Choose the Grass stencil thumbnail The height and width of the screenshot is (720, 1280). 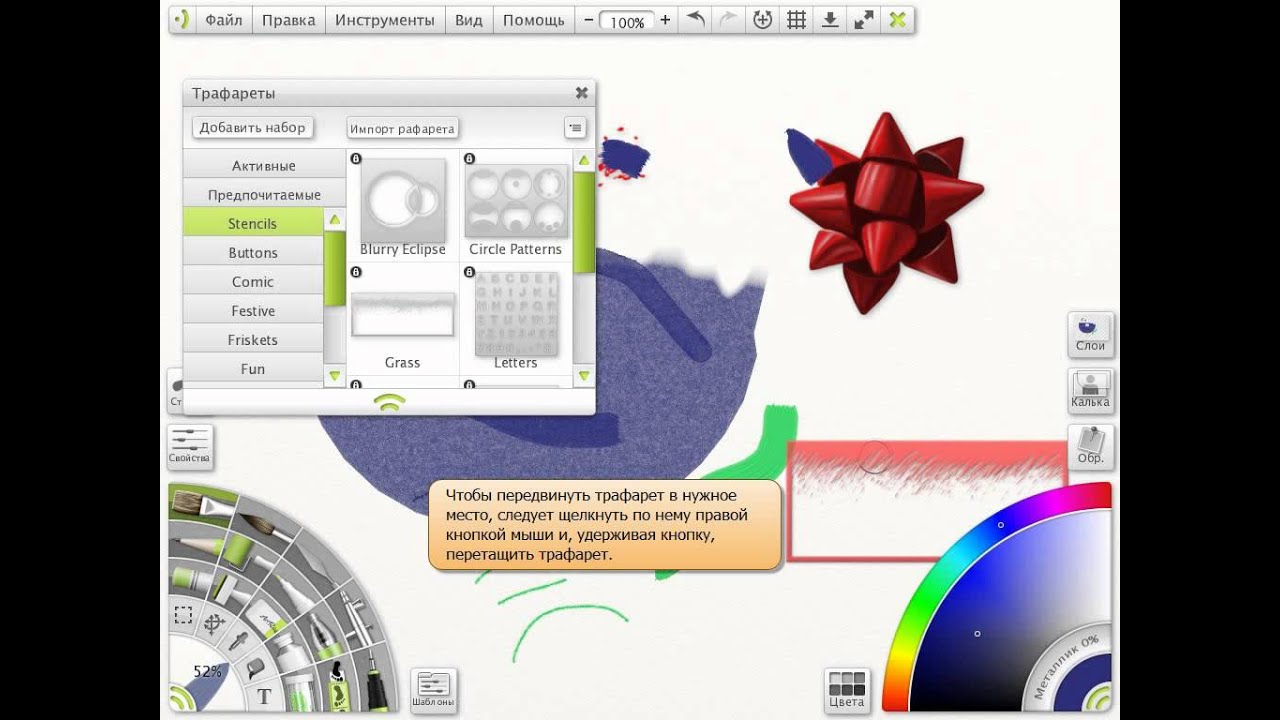pos(402,313)
